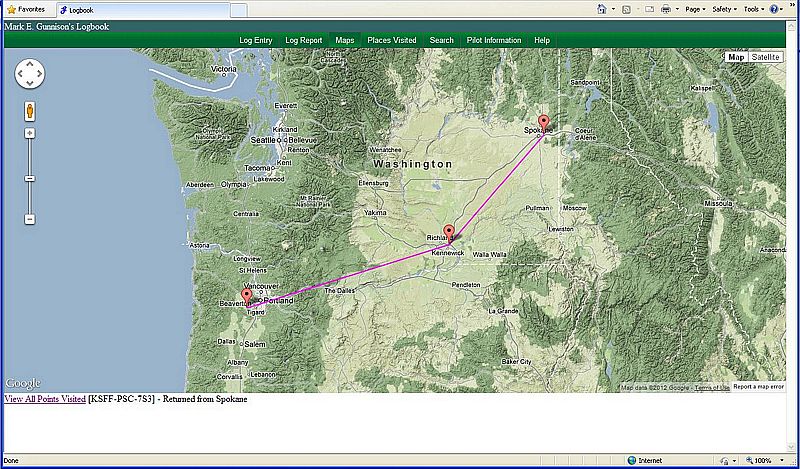Click the Report a map error link
Screen dimensions: 800x469
coord(758,387)
